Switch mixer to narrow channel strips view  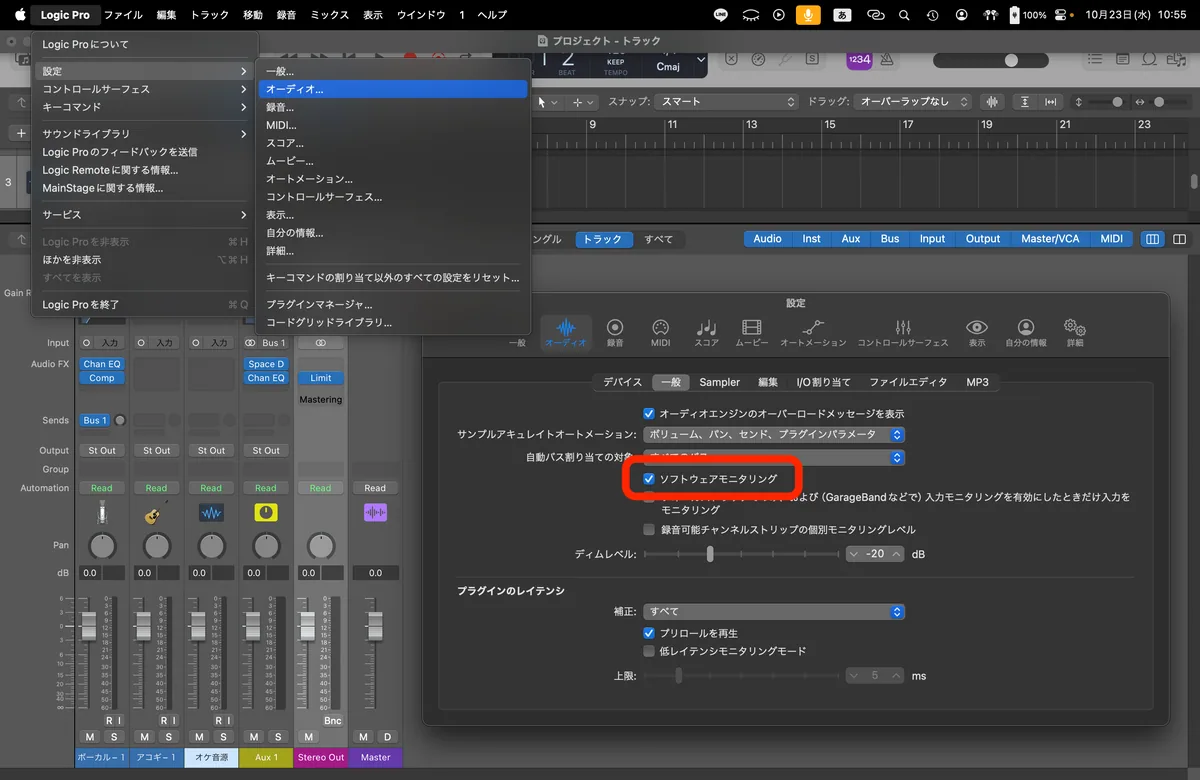(x=1153, y=239)
